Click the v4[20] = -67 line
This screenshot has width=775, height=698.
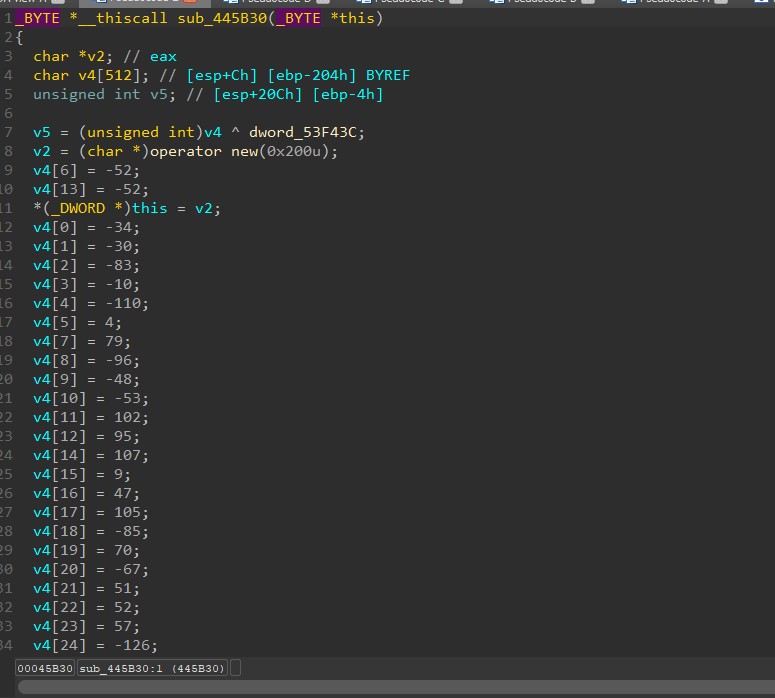91,569
